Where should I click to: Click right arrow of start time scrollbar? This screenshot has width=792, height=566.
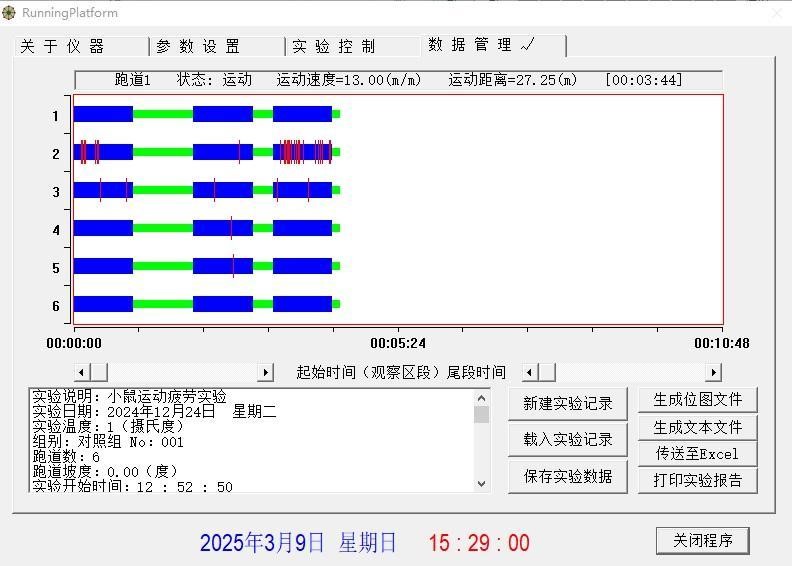click(265, 372)
